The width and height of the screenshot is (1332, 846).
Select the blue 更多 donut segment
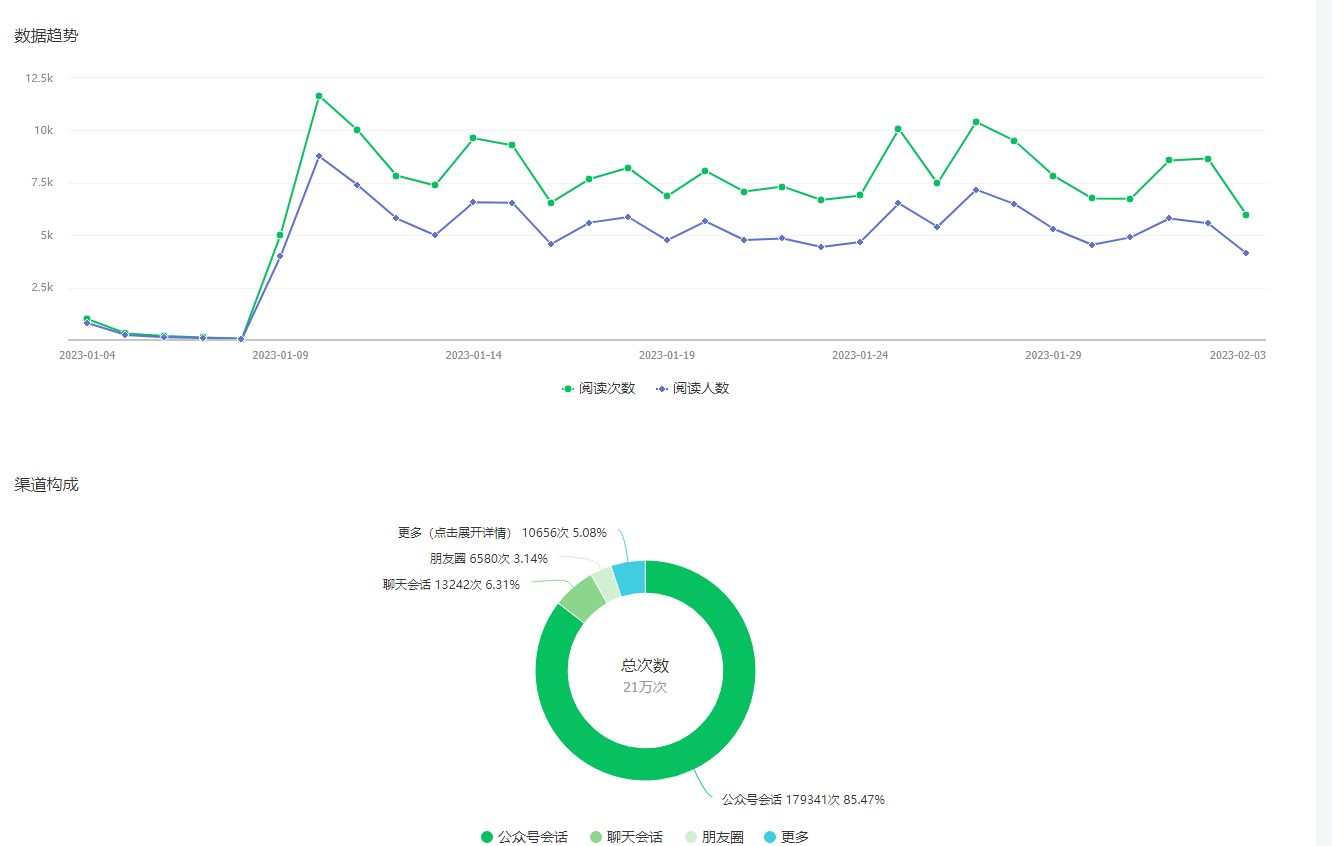[x=630, y=579]
